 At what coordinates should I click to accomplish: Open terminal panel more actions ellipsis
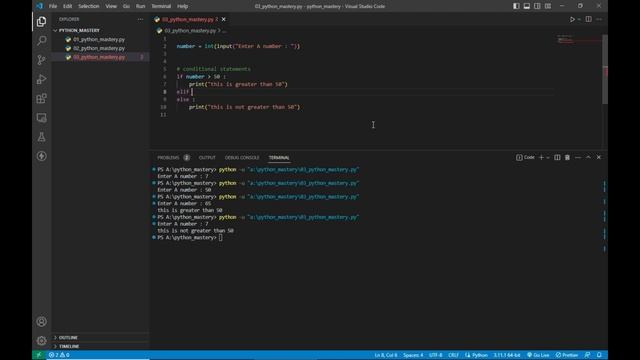(x=578, y=158)
